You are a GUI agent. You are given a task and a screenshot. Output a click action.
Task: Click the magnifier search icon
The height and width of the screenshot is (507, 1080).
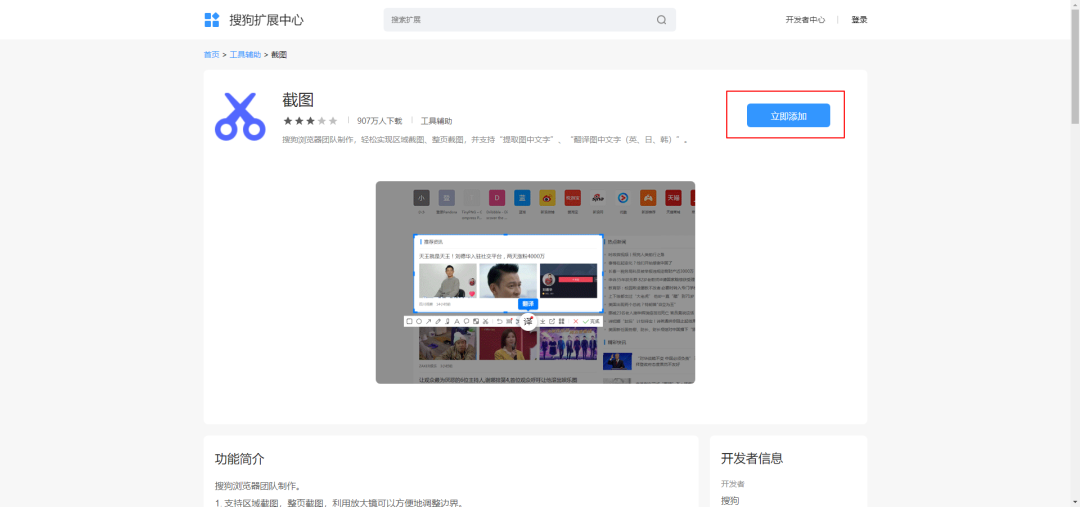661,20
